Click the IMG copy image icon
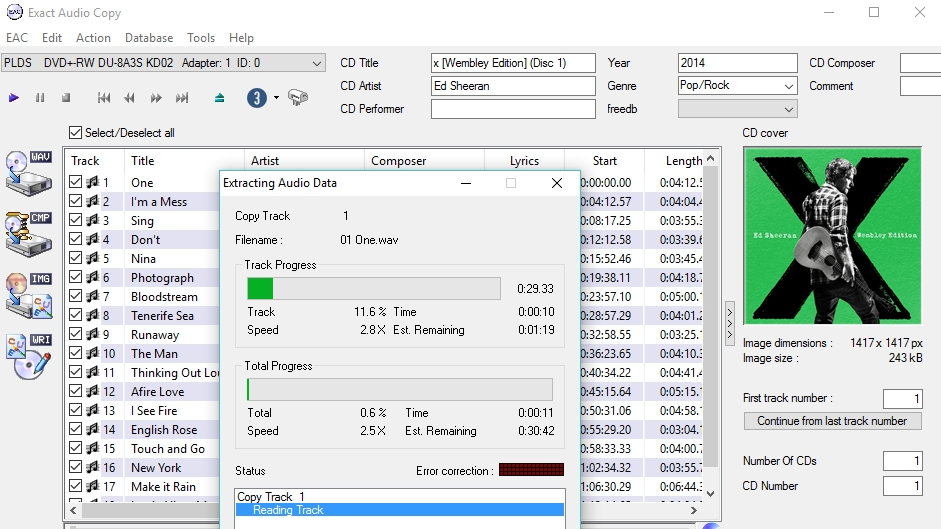Image resolution: width=941 pixels, height=529 pixels. 29,295
